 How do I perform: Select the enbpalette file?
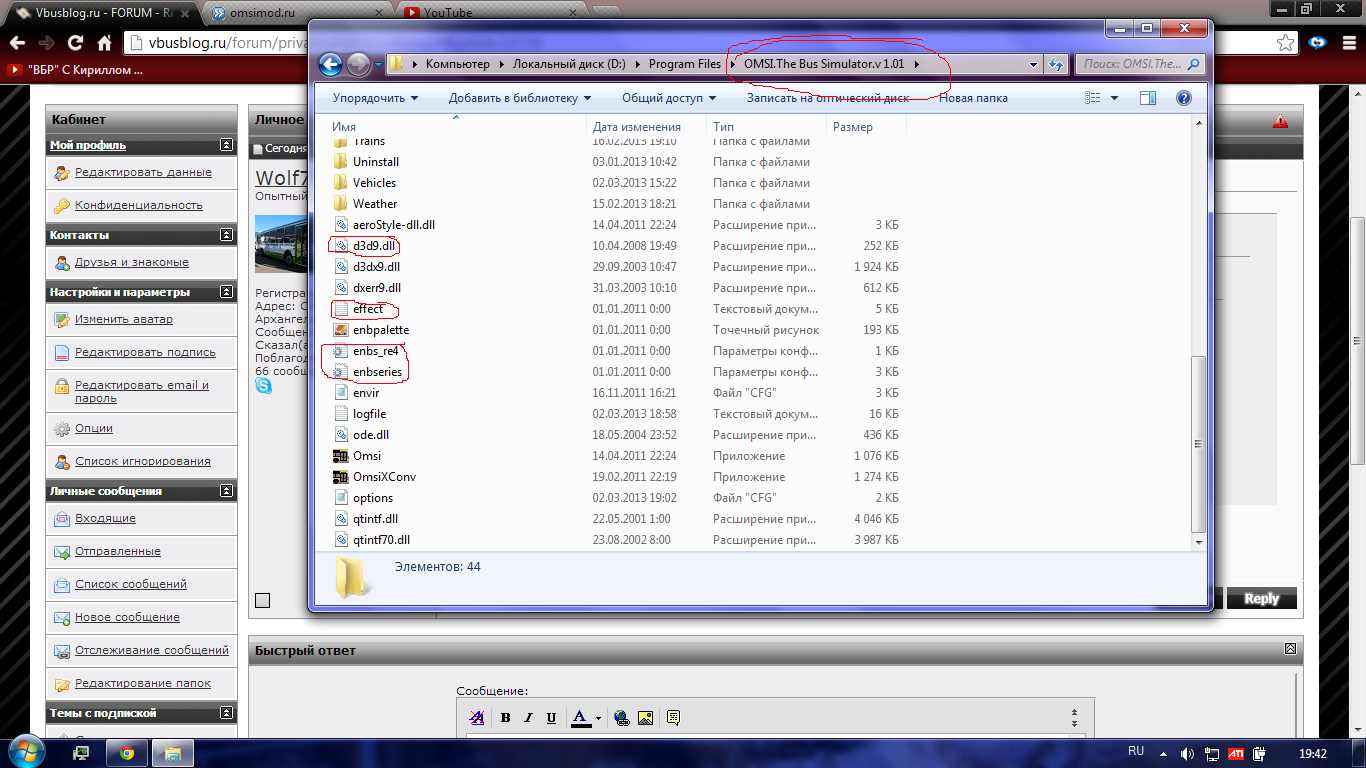381,330
